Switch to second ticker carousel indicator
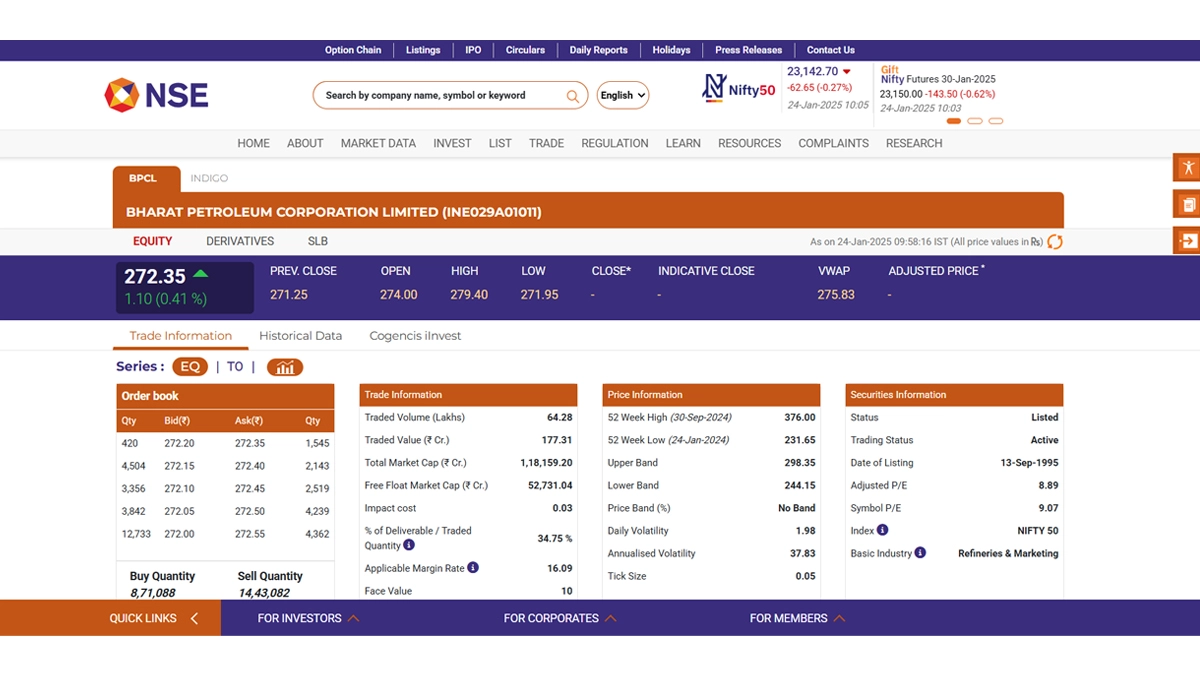Screen dimensions: 1200x675 click(x=974, y=121)
